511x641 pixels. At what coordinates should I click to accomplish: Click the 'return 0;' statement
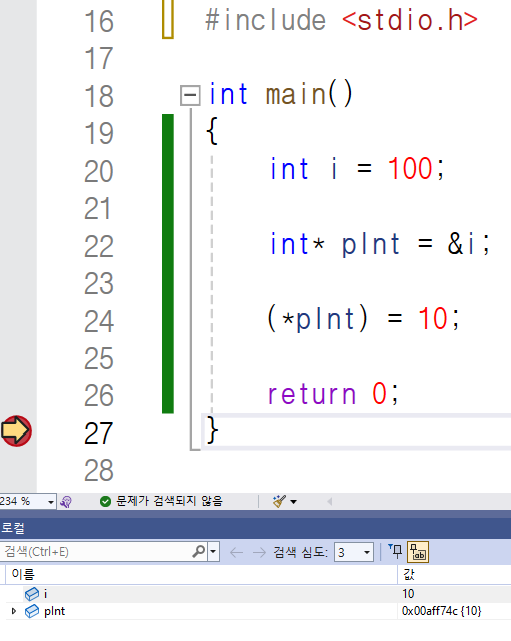(333, 393)
